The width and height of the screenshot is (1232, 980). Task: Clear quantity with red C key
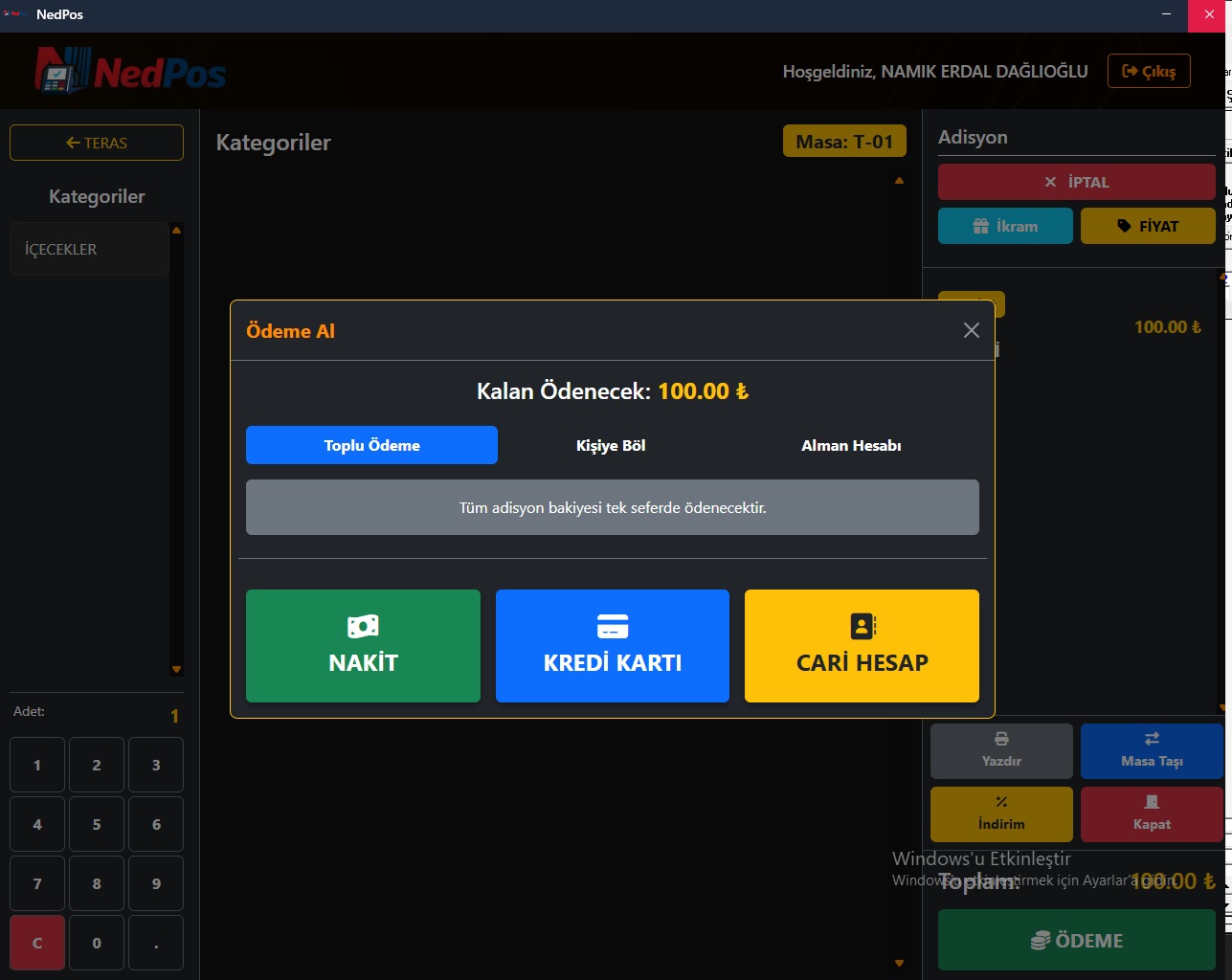tap(37, 943)
